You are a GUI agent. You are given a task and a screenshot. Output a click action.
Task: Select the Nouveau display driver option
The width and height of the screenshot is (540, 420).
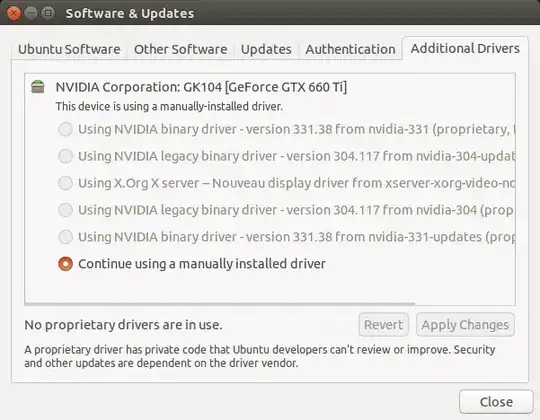tap(287, 183)
